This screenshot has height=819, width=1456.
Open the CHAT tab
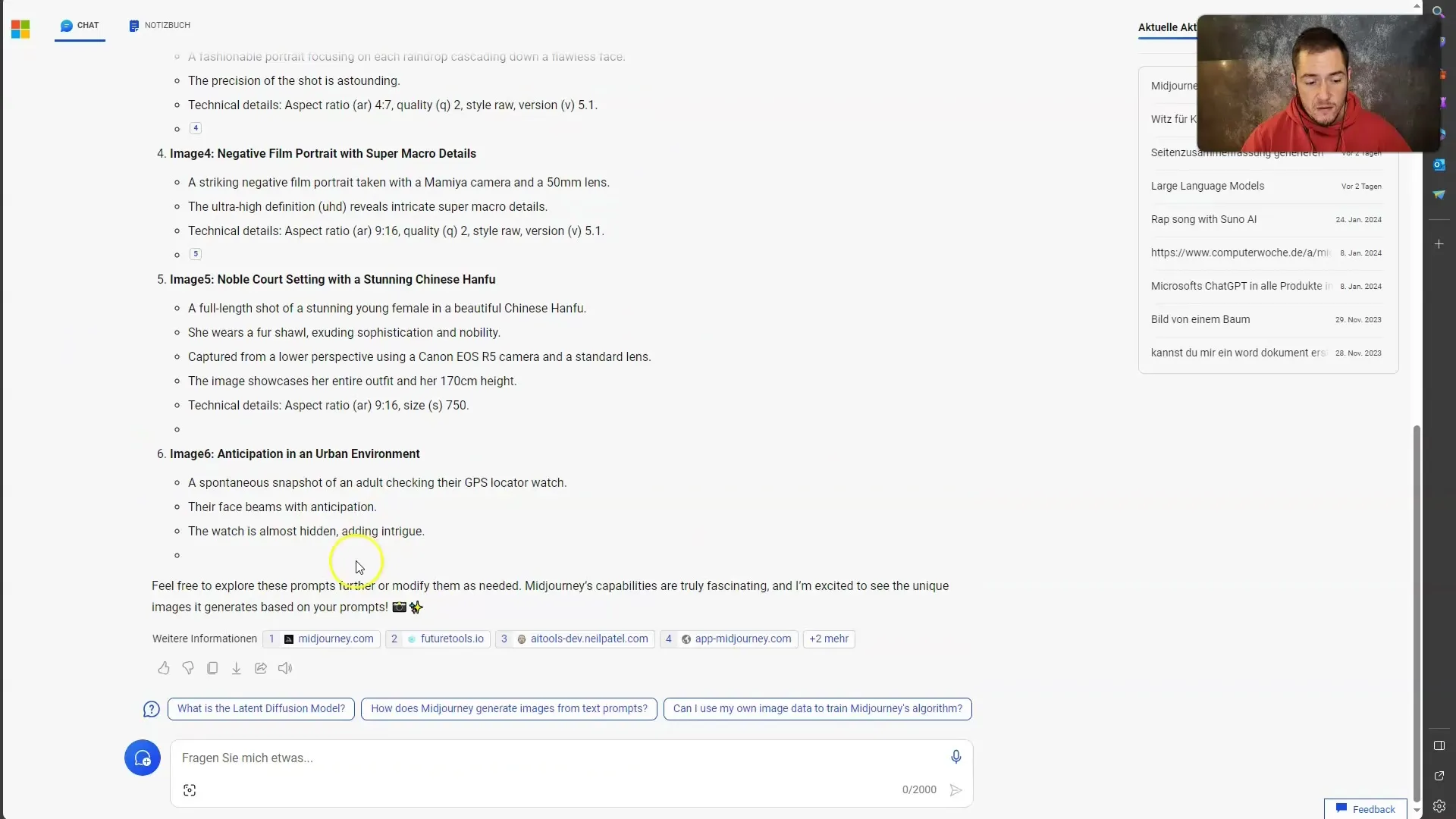click(x=87, y=25)
